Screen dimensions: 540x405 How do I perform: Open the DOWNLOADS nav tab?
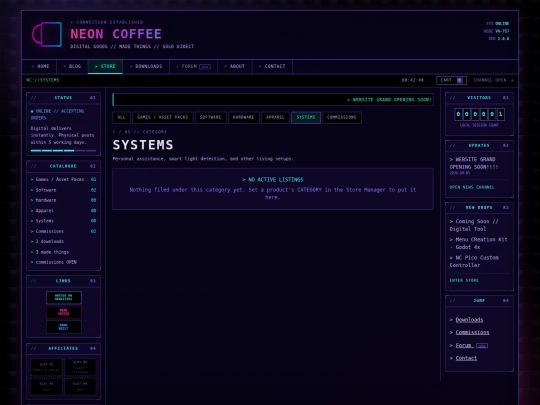point(146,66)
